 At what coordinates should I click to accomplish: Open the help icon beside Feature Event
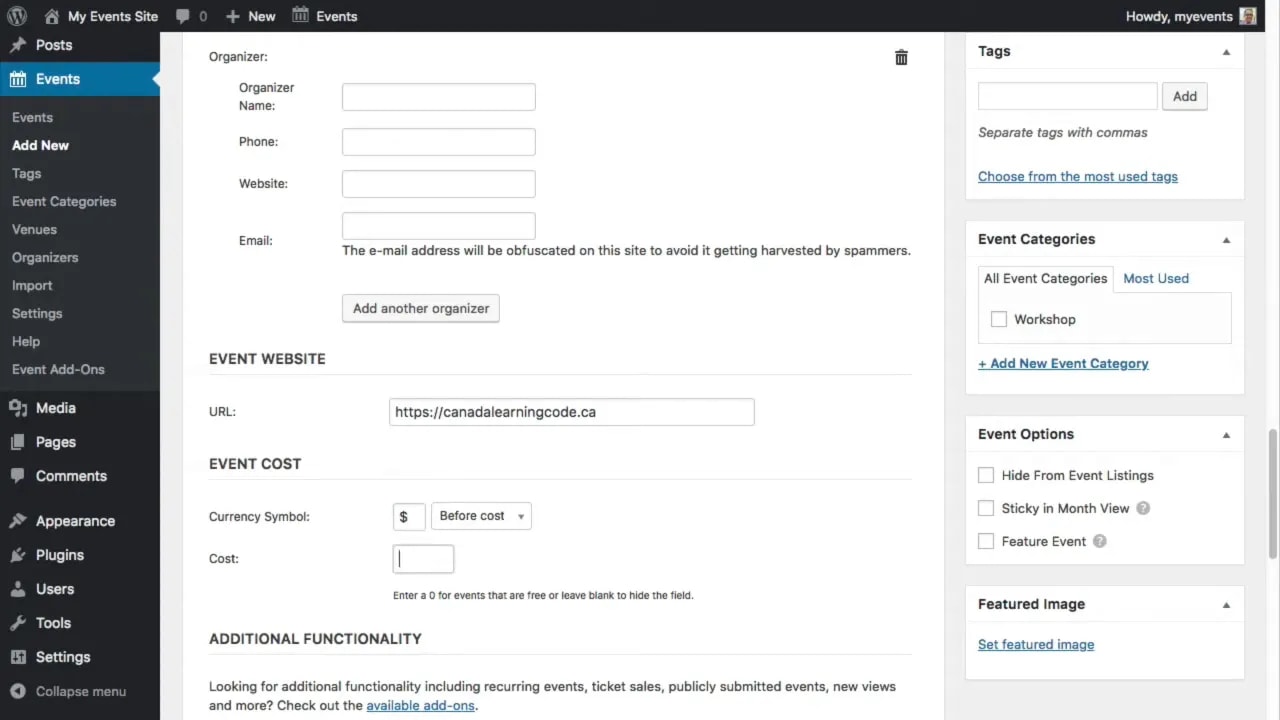coord(1100,541)
